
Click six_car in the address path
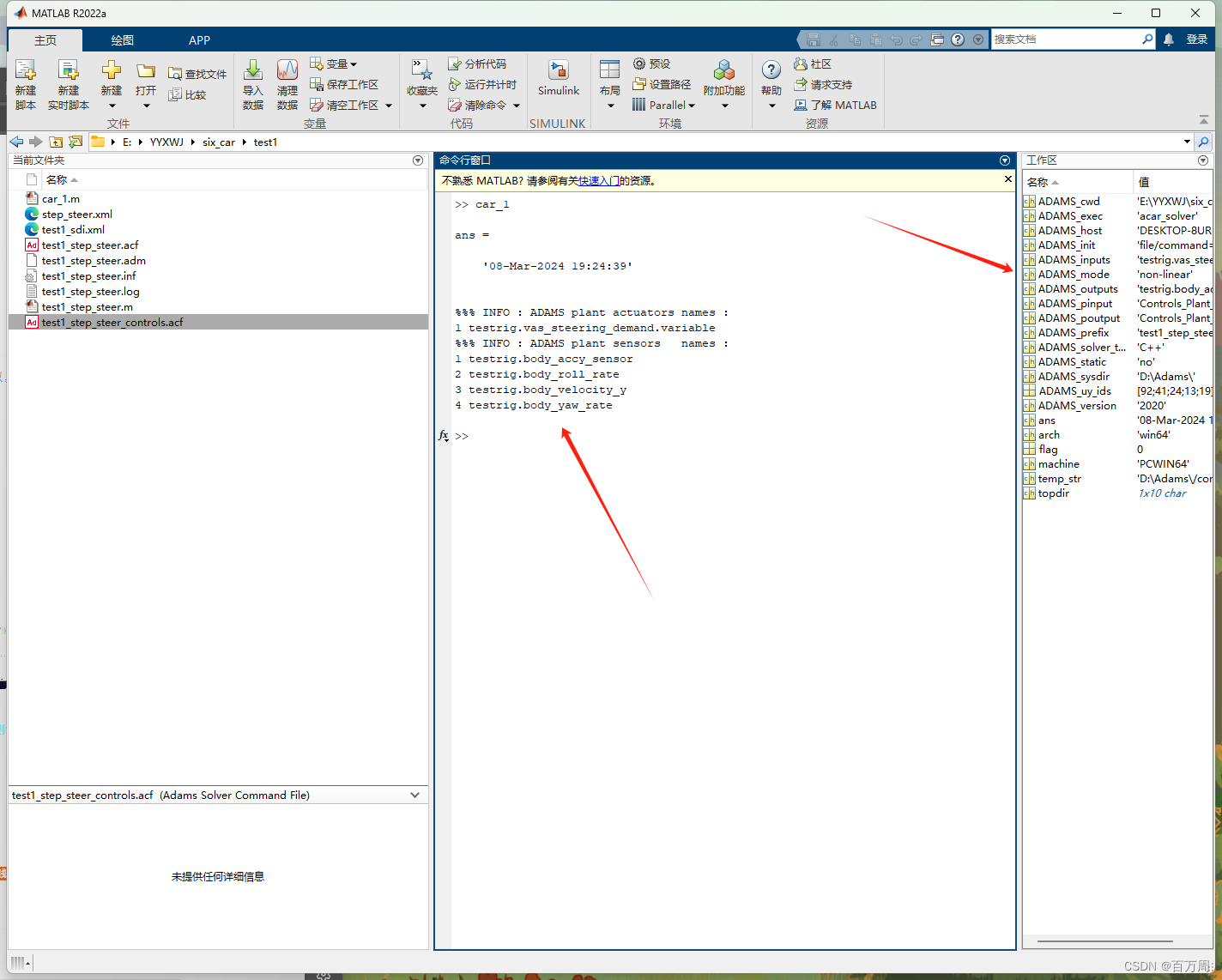[218, 142]
